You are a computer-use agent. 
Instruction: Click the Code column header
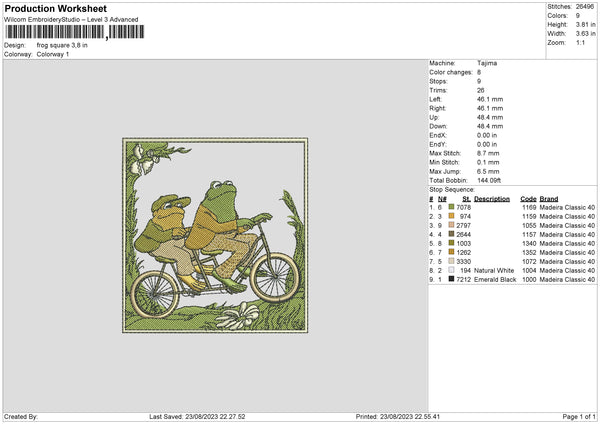point(528,199)
